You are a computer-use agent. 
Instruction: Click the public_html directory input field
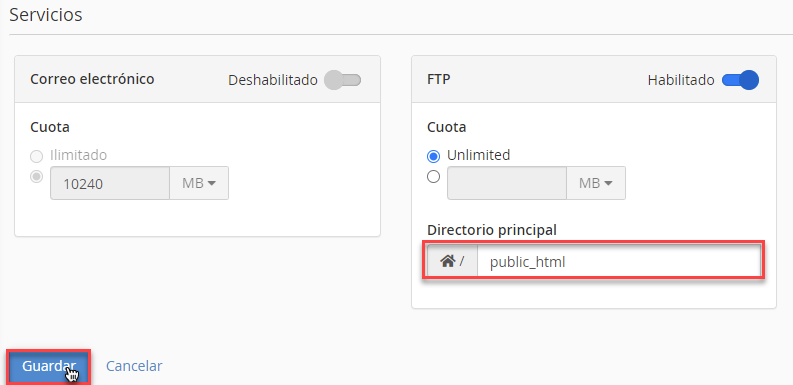[x=619, y=262]
